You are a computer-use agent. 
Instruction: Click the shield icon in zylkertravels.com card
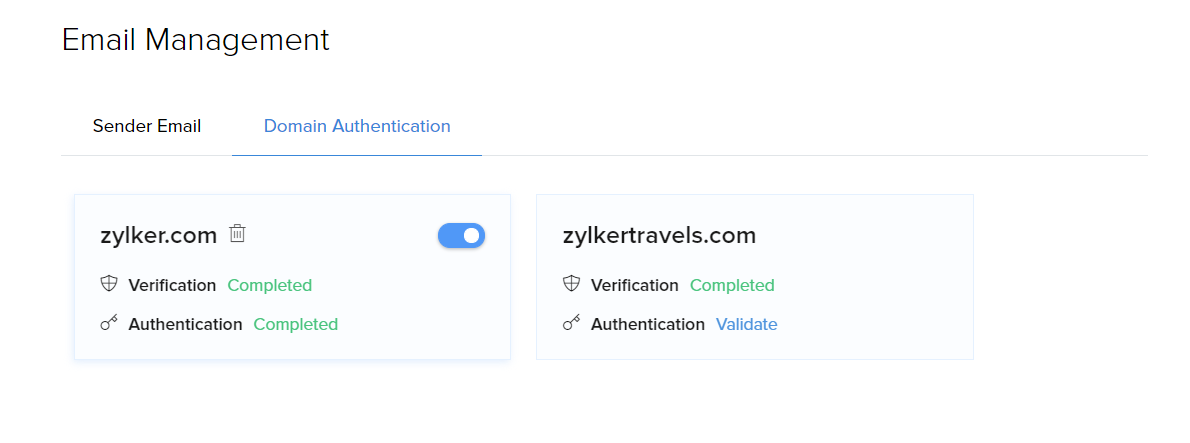pyautogui.click(x=571, y=284)
